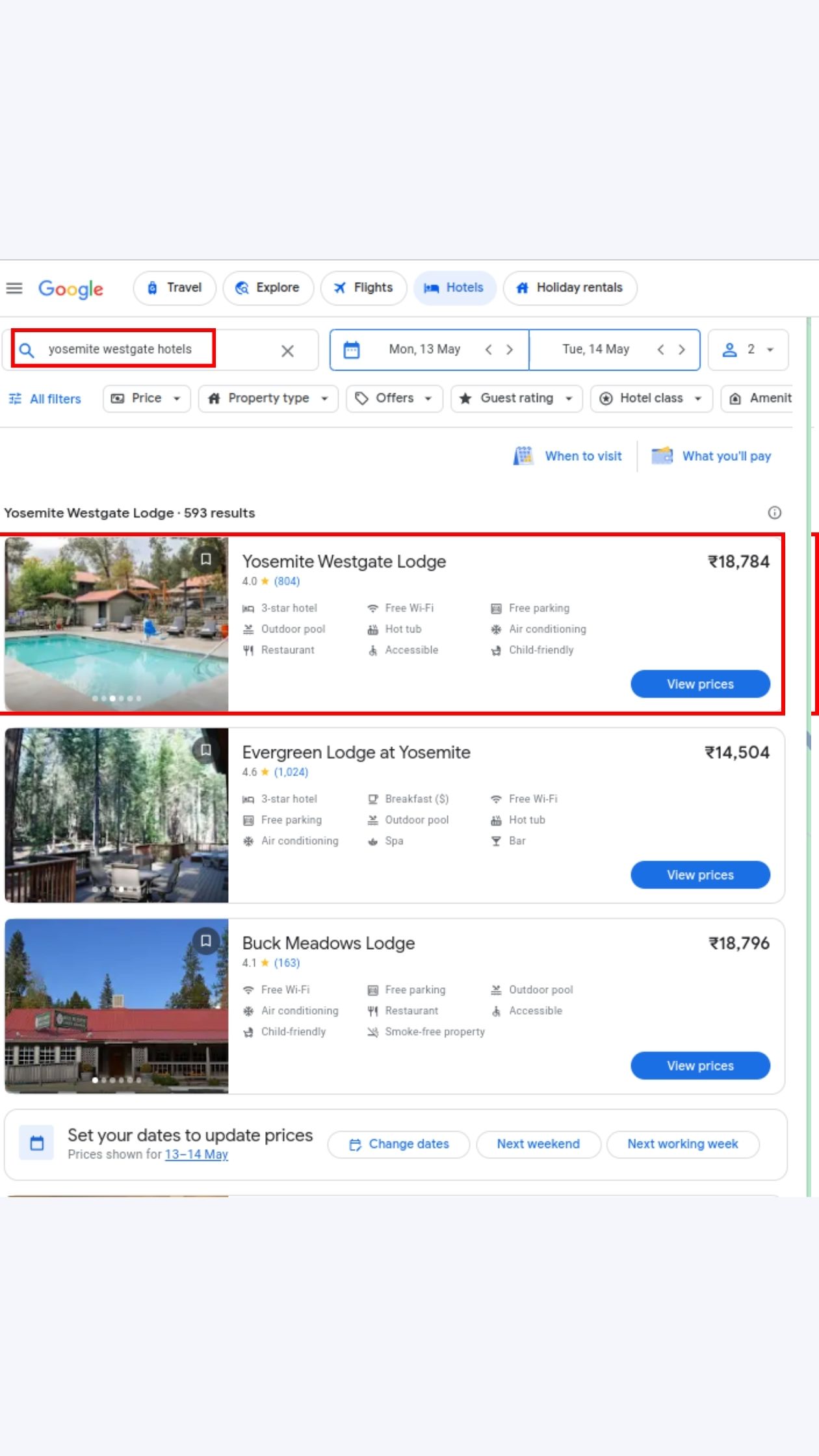The width and height of the screenshot is (819, 1456).
Task: Change number of guests selector
Action: (x=748, y=350)
